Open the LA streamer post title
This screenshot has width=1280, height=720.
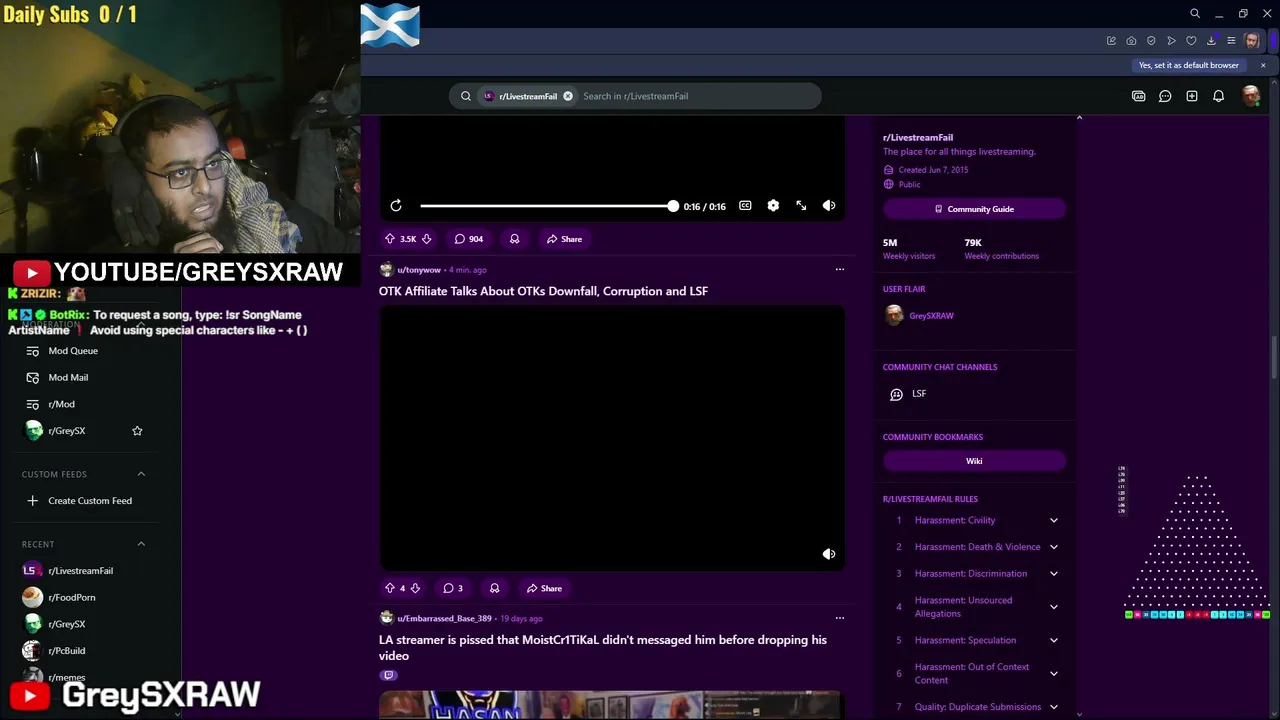point(603,647)
